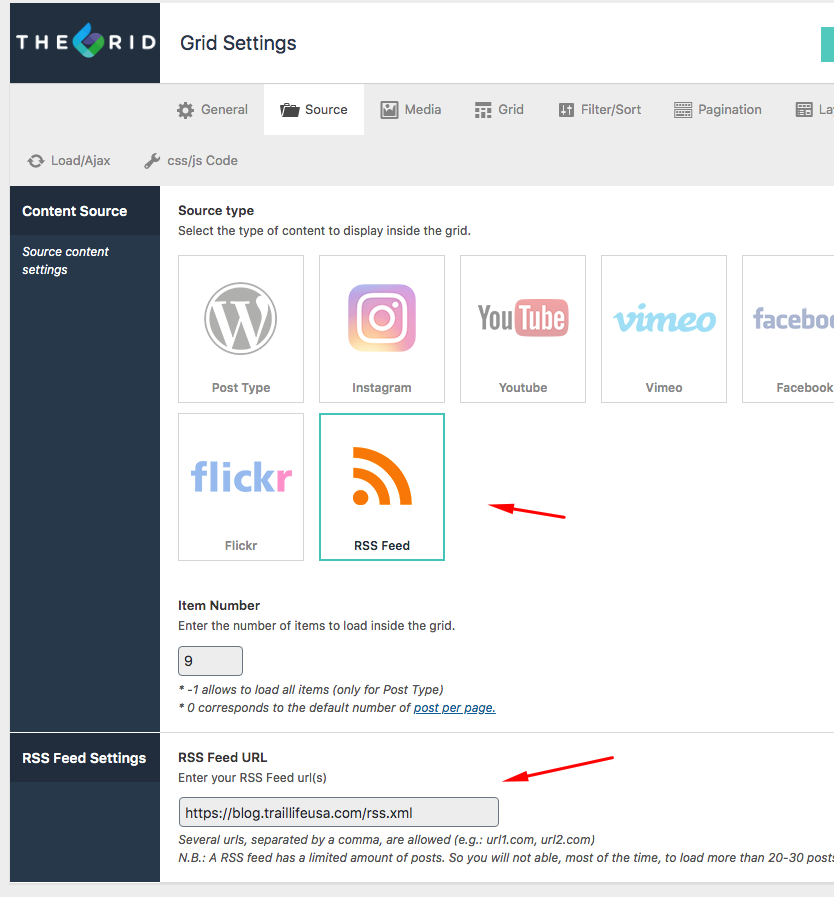Click the Pagination keyboard icon
834x897 pixels.
pyautogui.click(x=683, y=110)
